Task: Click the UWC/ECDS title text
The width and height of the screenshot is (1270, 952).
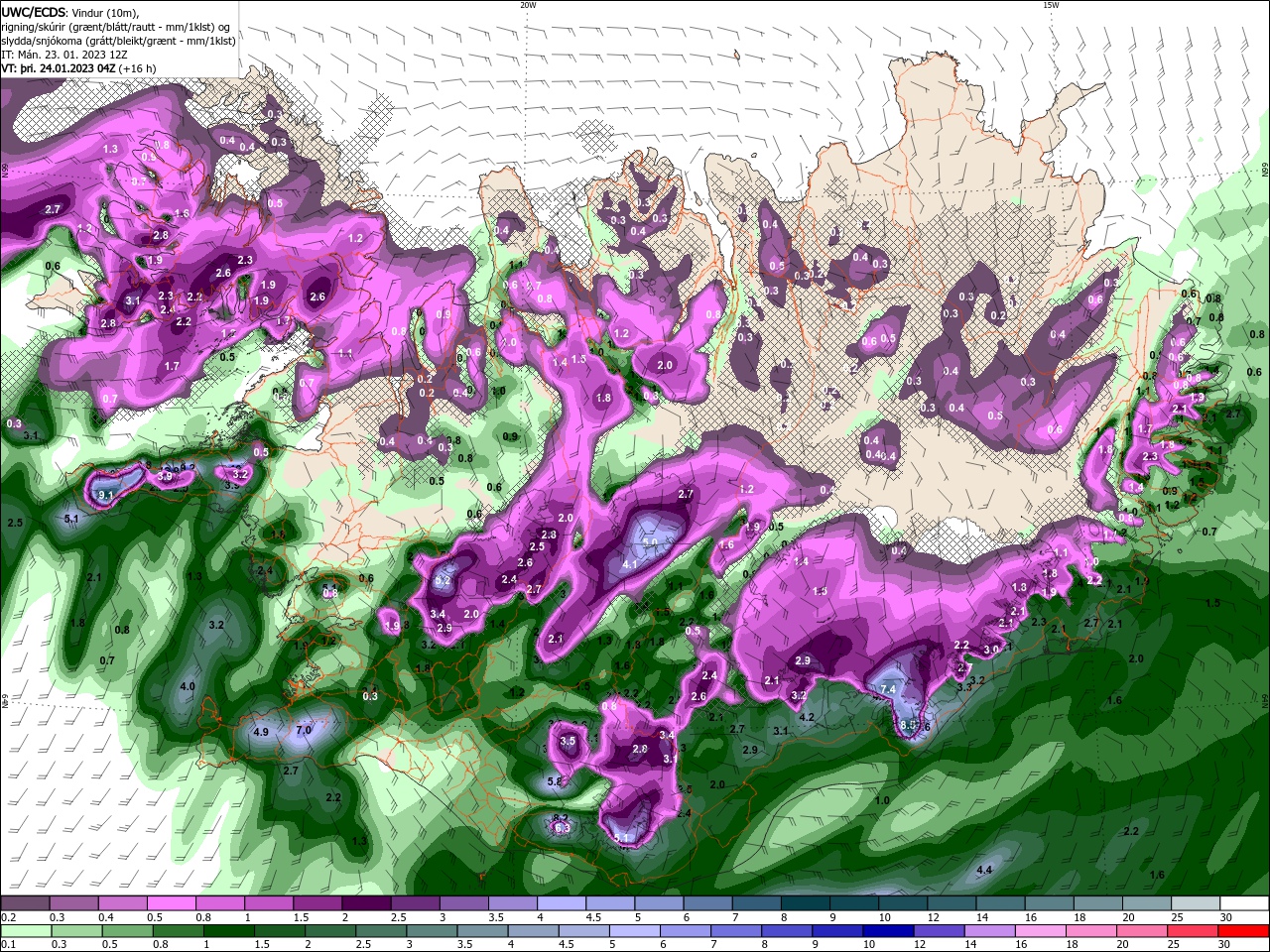Action: click(35, 12)
